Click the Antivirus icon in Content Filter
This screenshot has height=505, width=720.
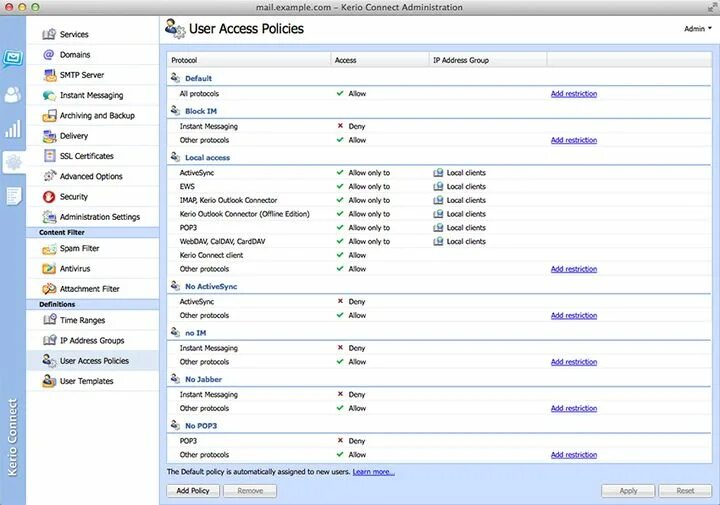click(49, 269)
